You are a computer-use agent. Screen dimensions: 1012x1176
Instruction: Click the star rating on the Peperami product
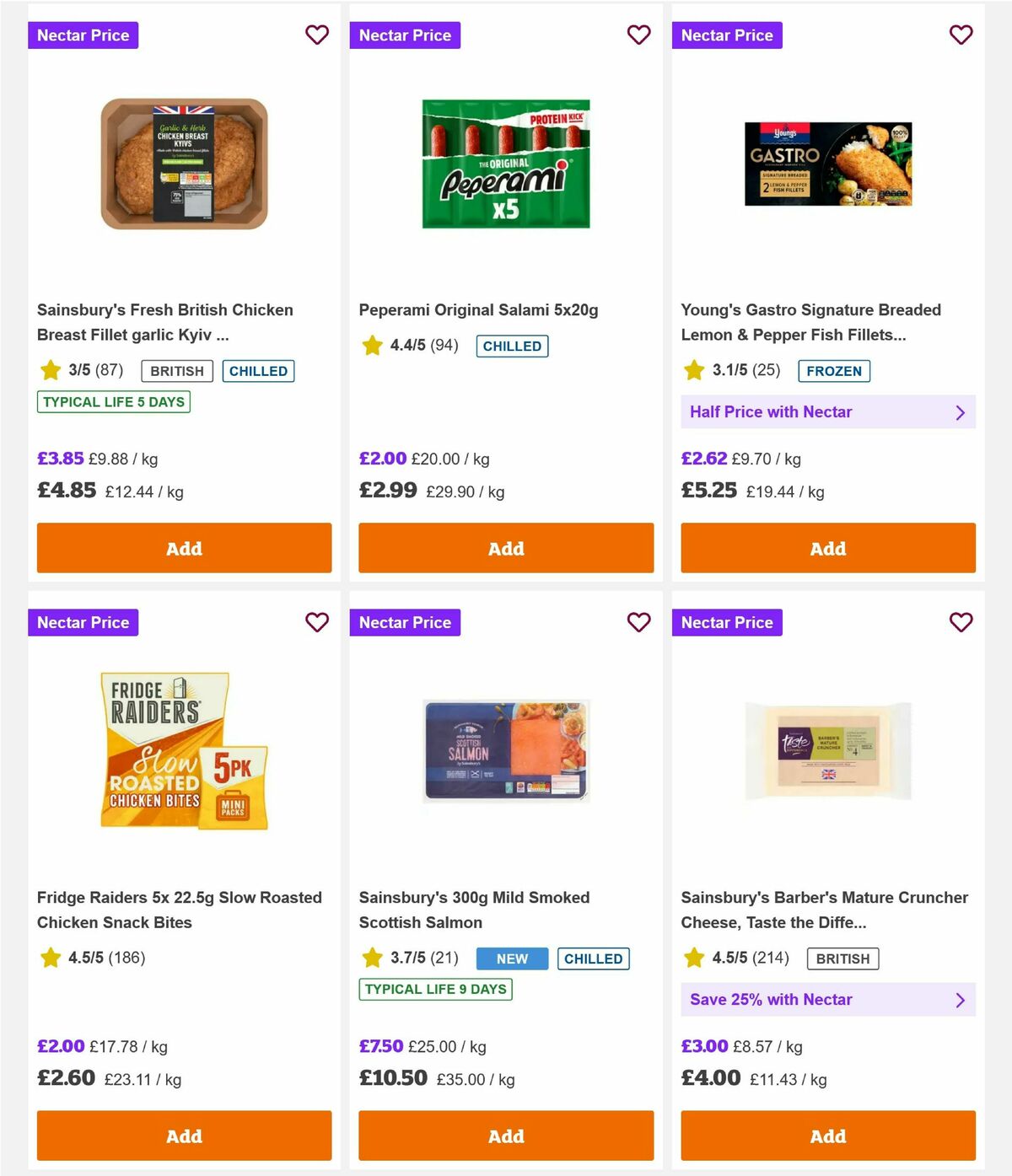(371, 345)
